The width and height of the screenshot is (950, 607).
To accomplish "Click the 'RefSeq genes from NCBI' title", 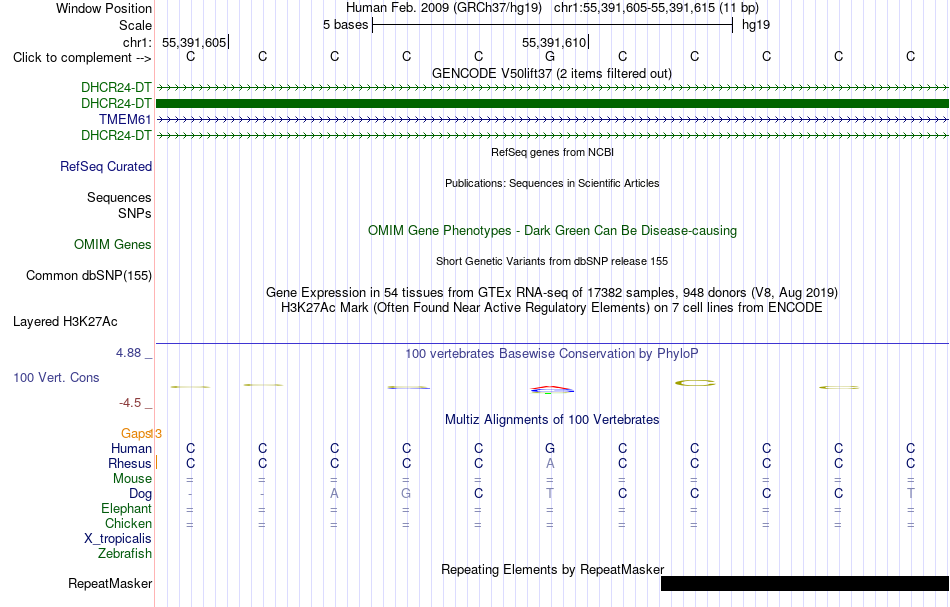I will tap(552, 152).
